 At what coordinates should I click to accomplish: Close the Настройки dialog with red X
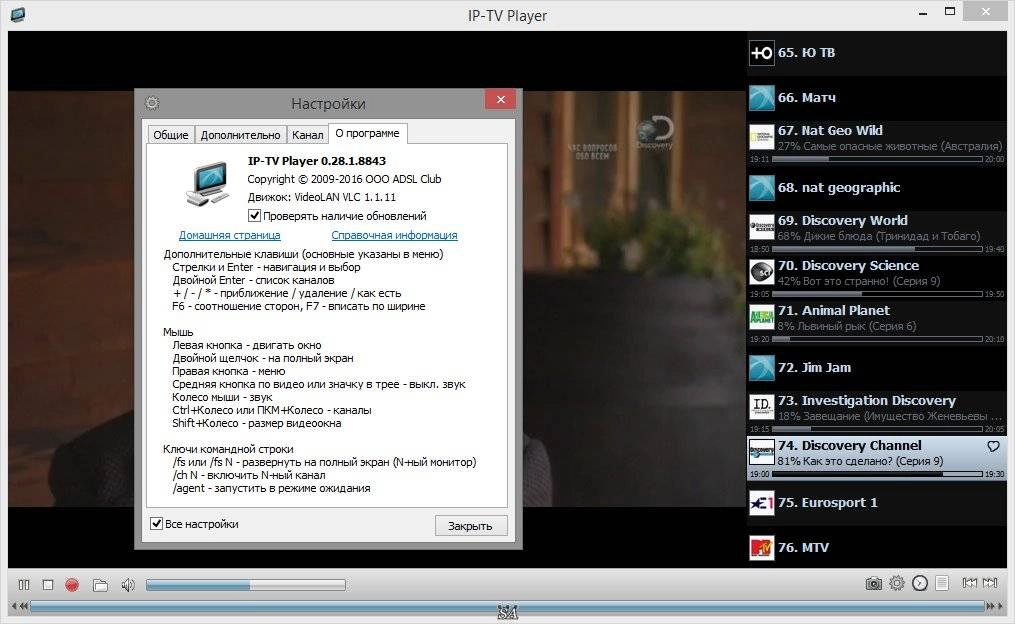click(x=500, y=99)
